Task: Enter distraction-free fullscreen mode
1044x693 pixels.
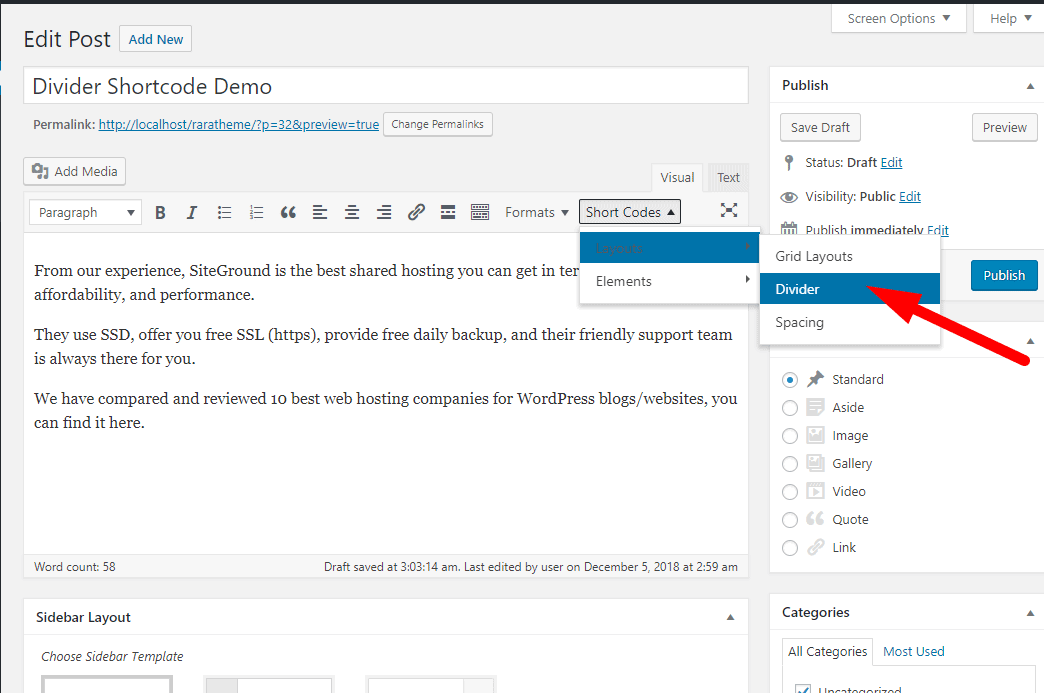Action: 729,210
